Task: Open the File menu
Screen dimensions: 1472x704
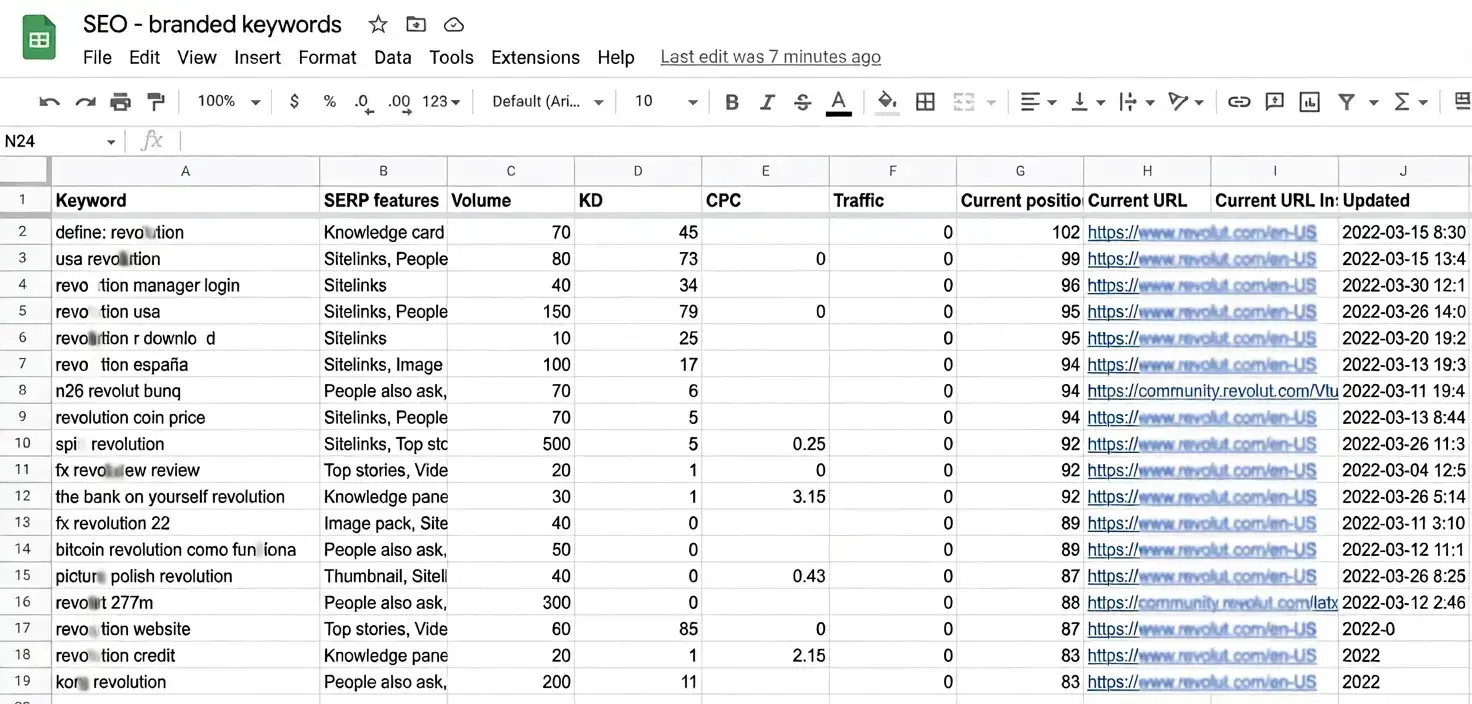Action: [97, 57]
